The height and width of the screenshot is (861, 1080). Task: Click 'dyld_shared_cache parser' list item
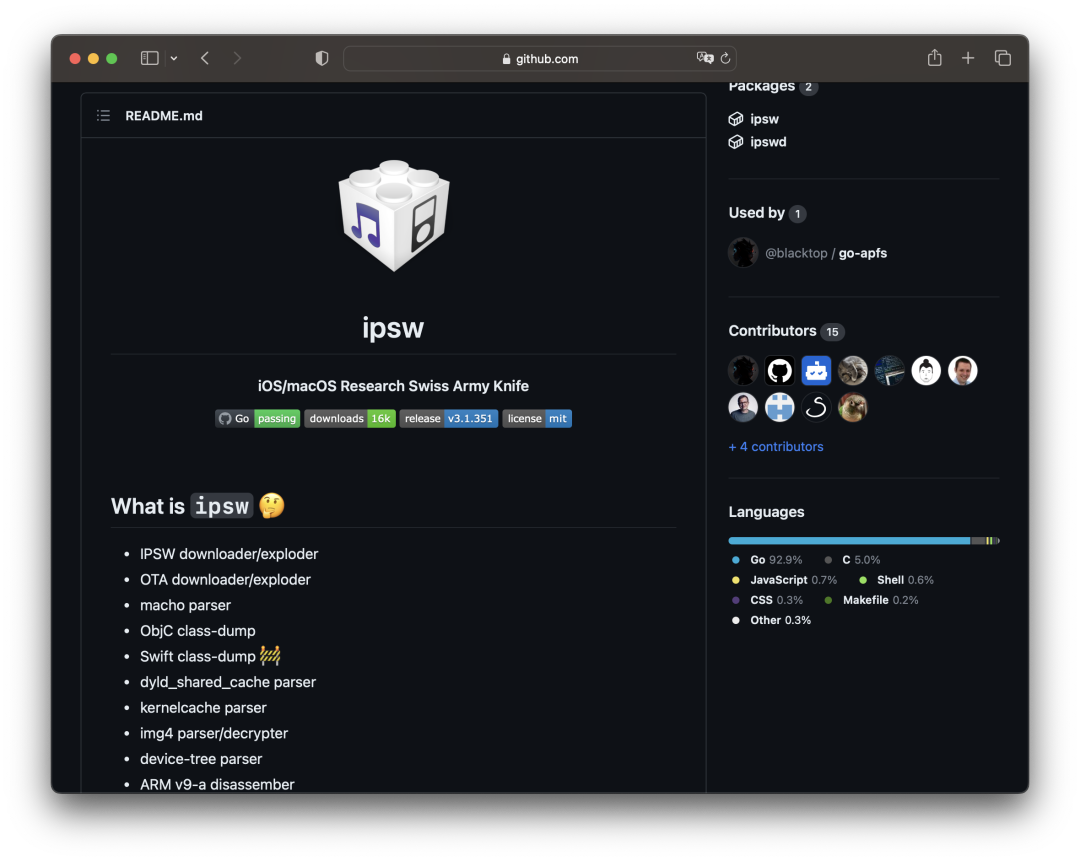[x=228, y=682]
